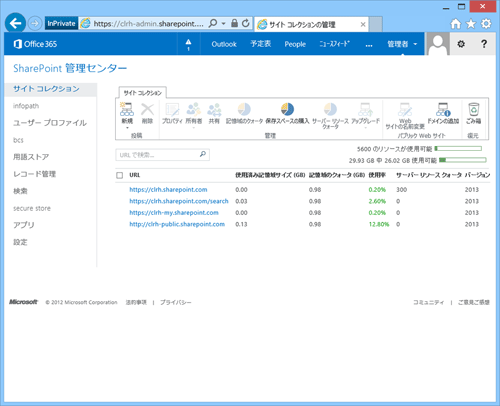
Task: Click the browser forward arrow button
Action: (x=35, y=23)
